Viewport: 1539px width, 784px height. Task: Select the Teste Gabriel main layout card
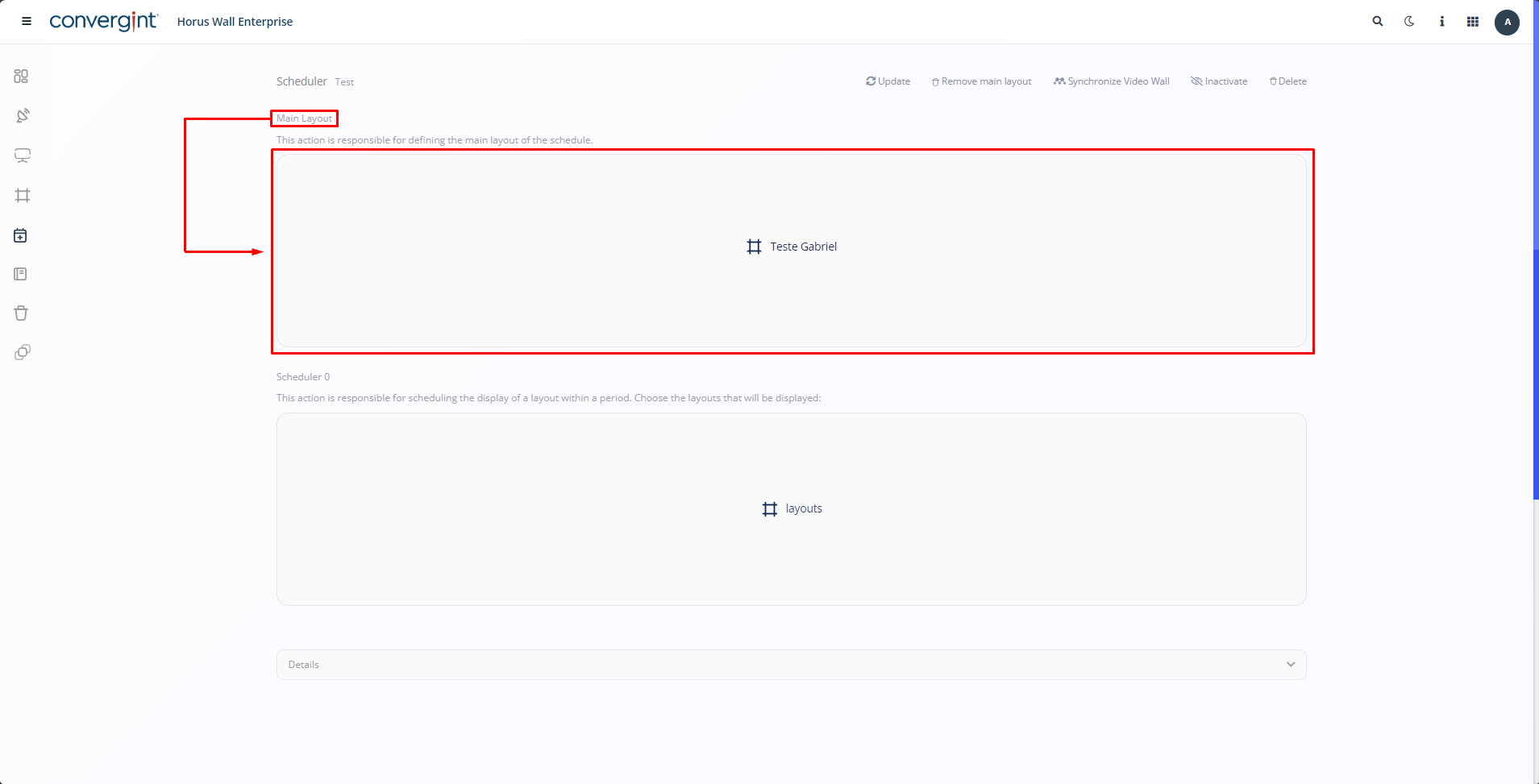click(x=791, y=247)
